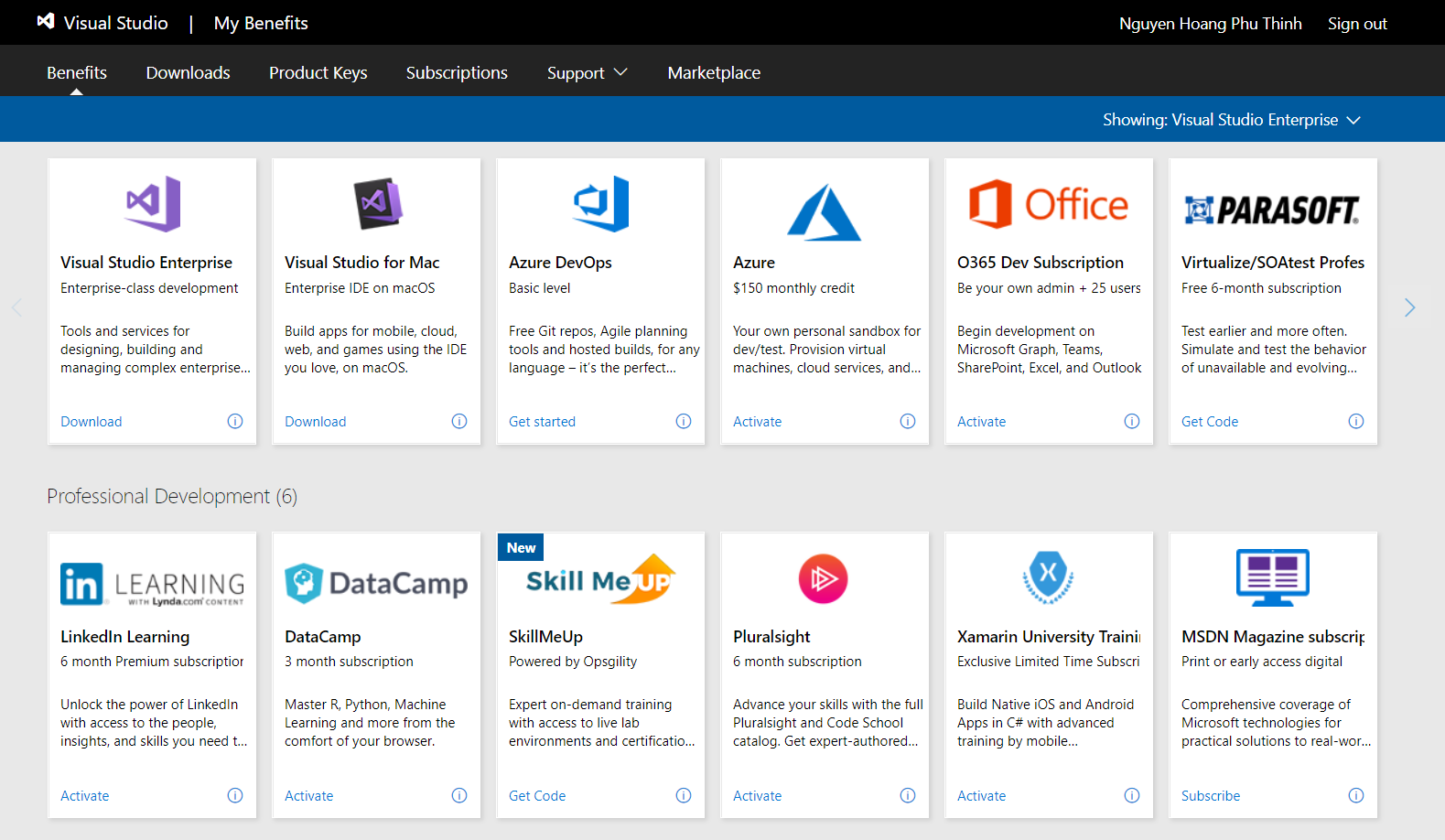Open info icon on Virtualize/SOAtest card

[1356, 421]
